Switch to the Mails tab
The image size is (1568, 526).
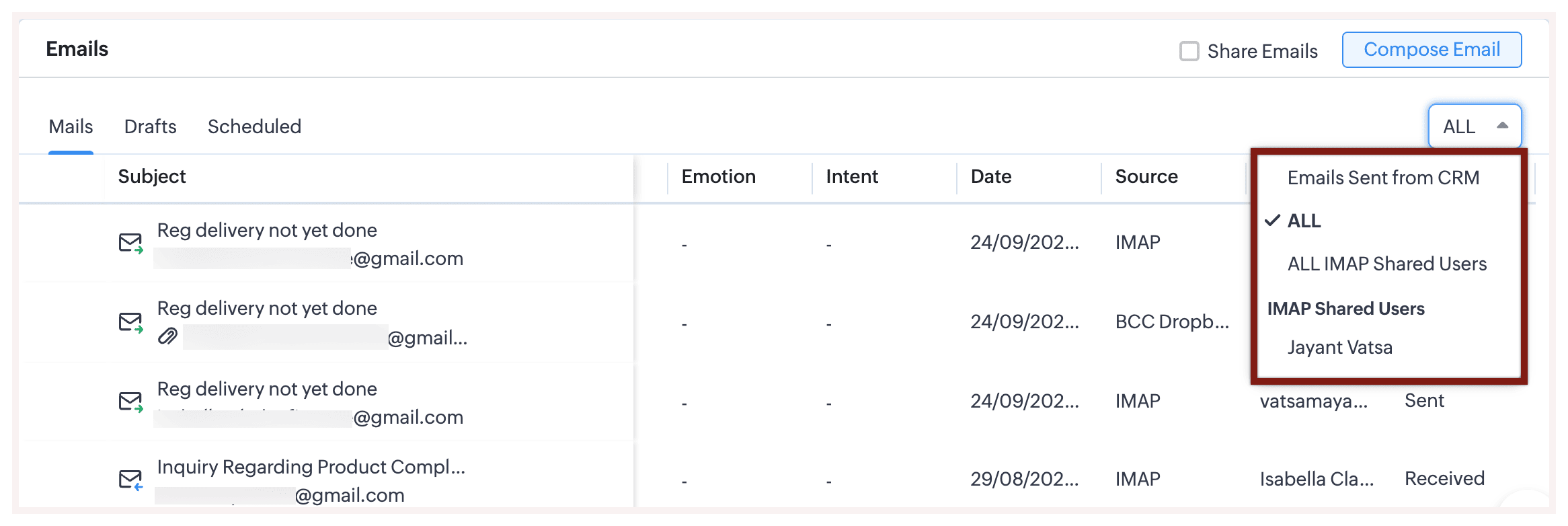click(x=71, y=126)
